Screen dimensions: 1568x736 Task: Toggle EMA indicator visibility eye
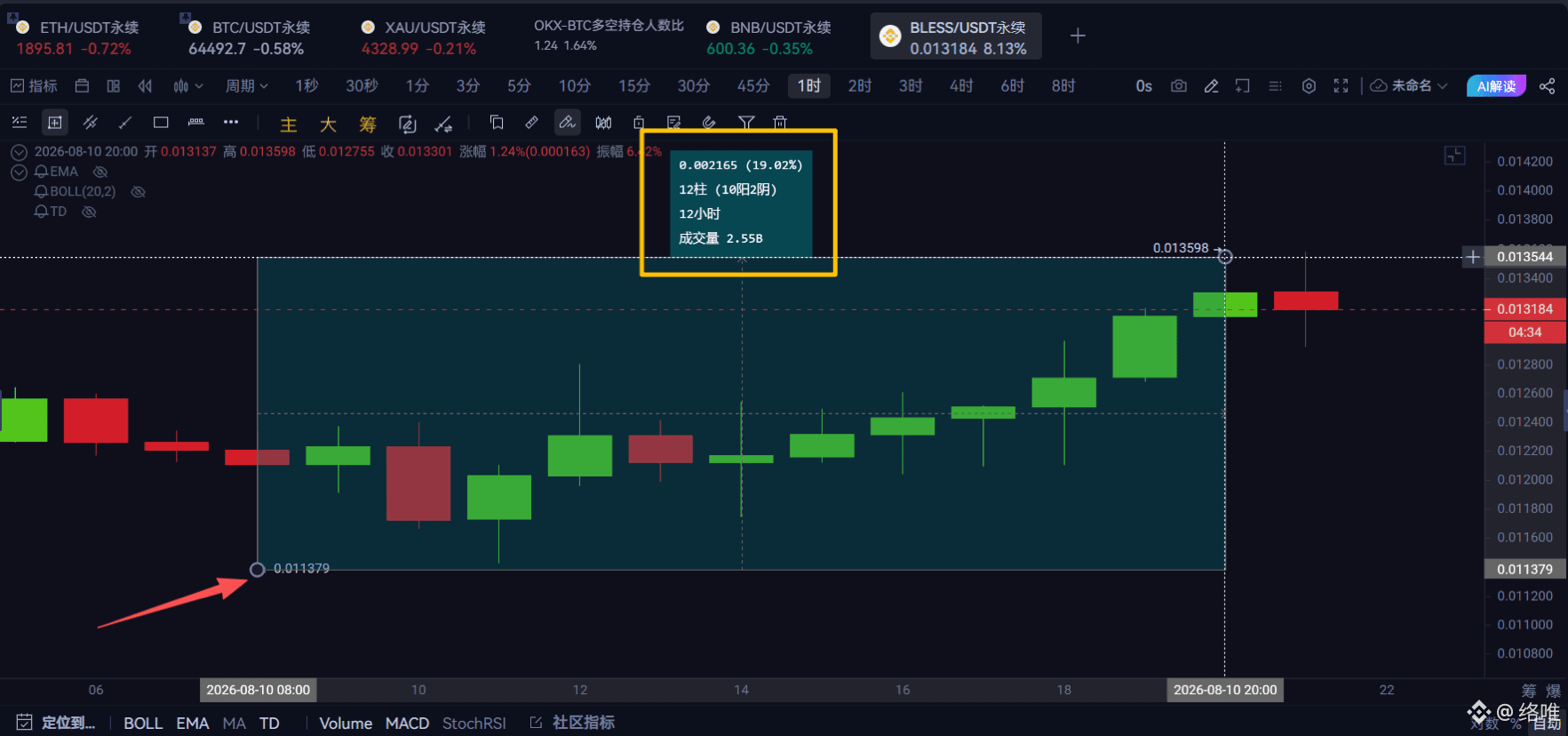click(100, 172)
